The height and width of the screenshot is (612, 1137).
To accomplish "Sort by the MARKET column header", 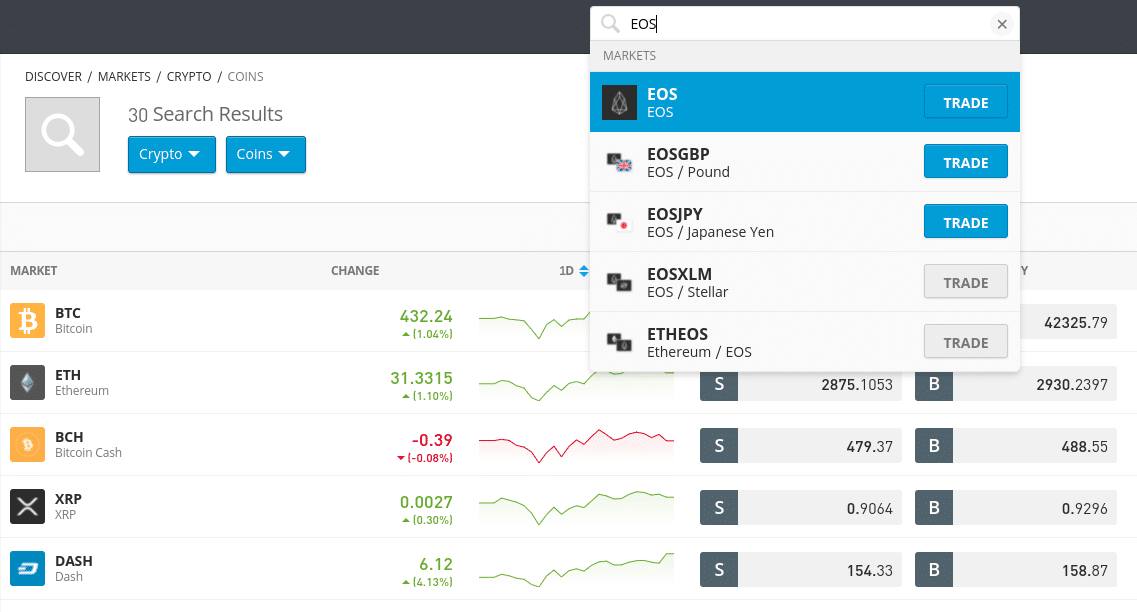I will 33,270.
